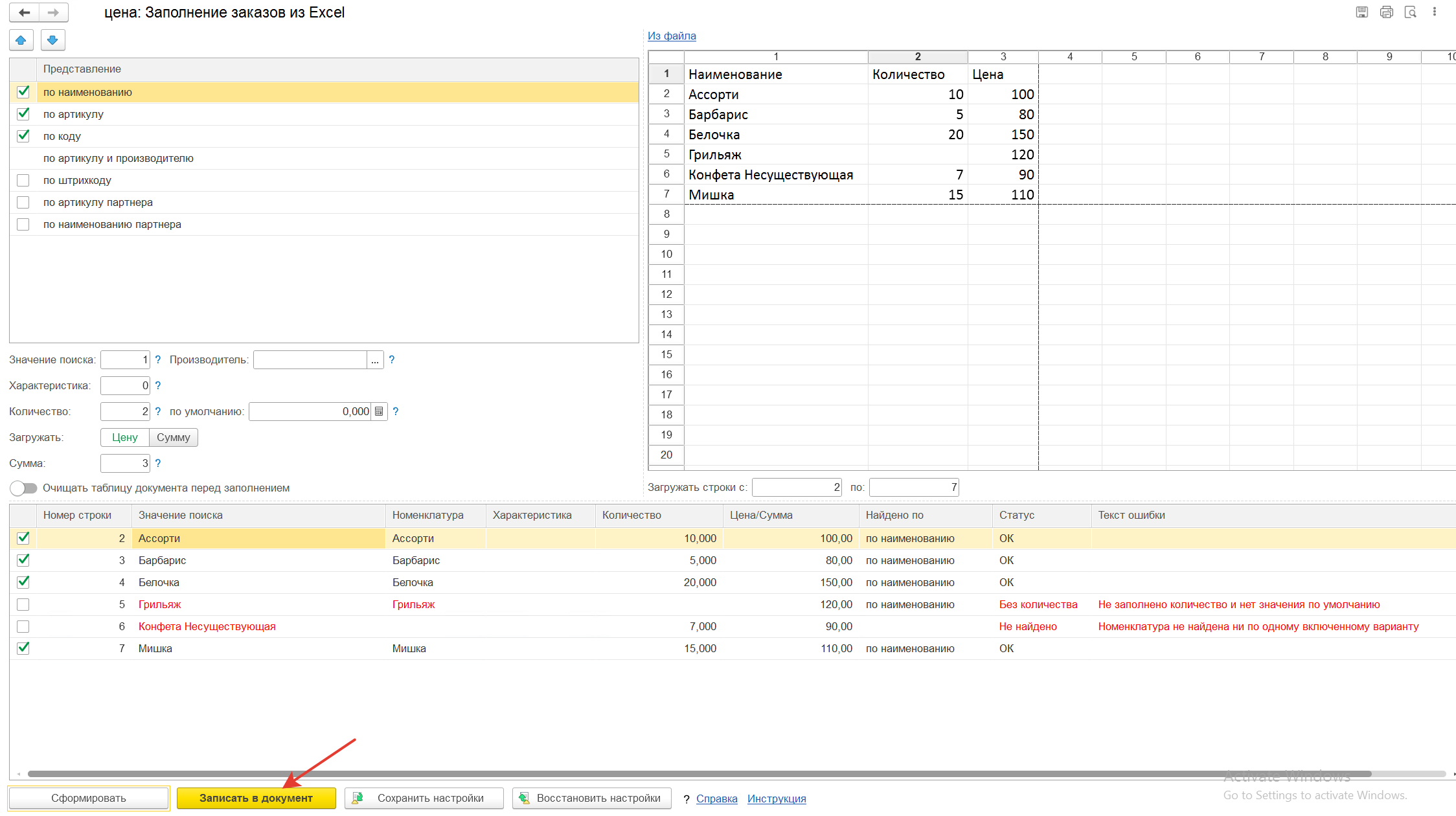The height and width of the screenshot is (816, 1456).
Task: Click help question mark next to Значение поиска
Action: pyautogui.click(x=157, y=359)
